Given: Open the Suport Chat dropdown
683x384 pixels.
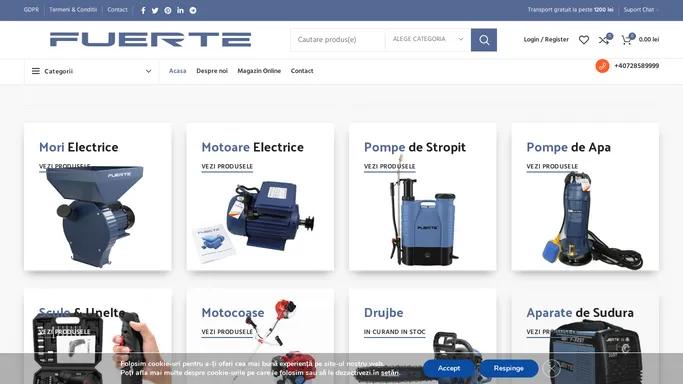Looking at the screenshot, I should pyautogui.click(x=641, y=10).
